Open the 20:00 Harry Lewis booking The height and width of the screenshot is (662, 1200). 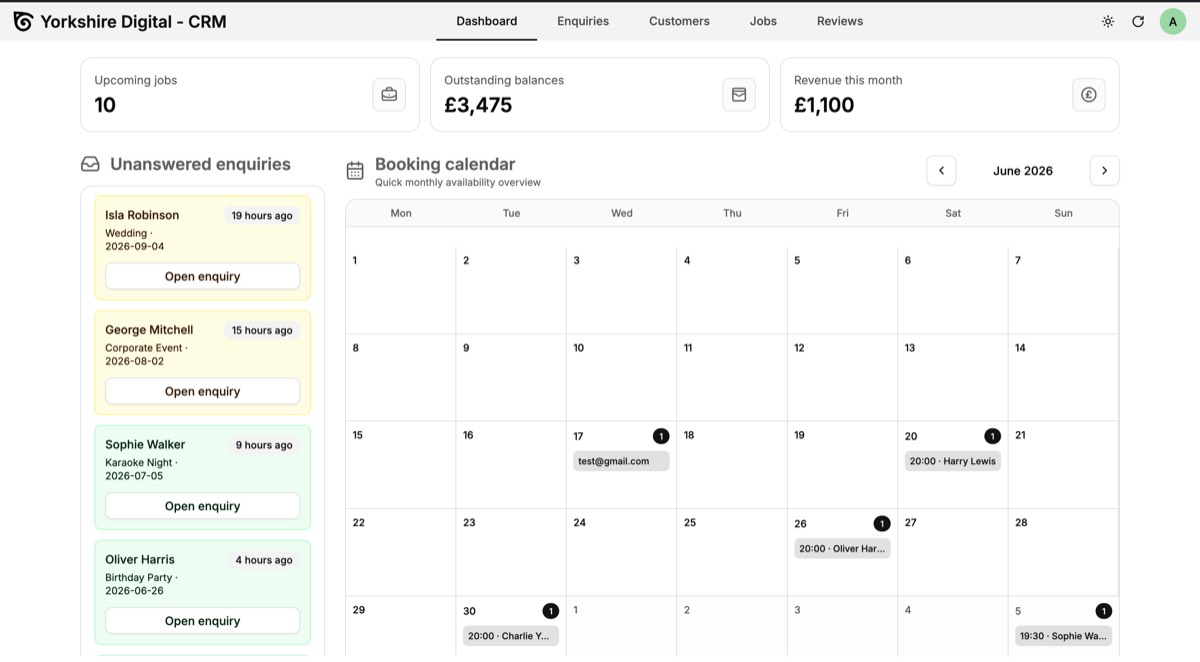pos(953,461)
